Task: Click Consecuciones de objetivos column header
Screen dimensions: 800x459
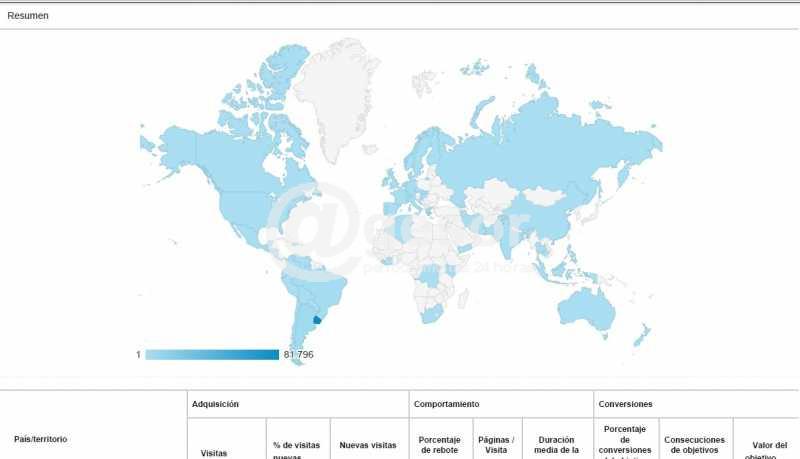Action: 694,444
